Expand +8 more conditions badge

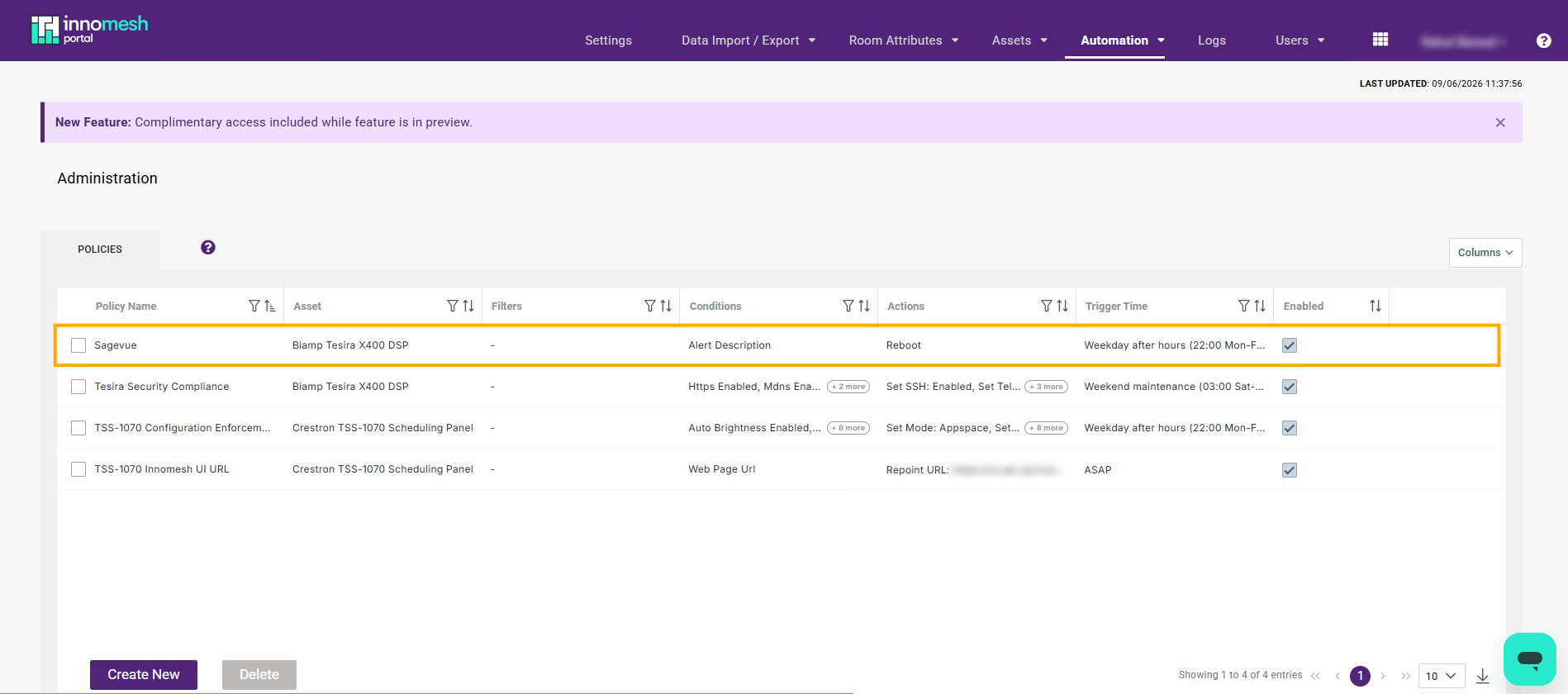click(848, 428)
